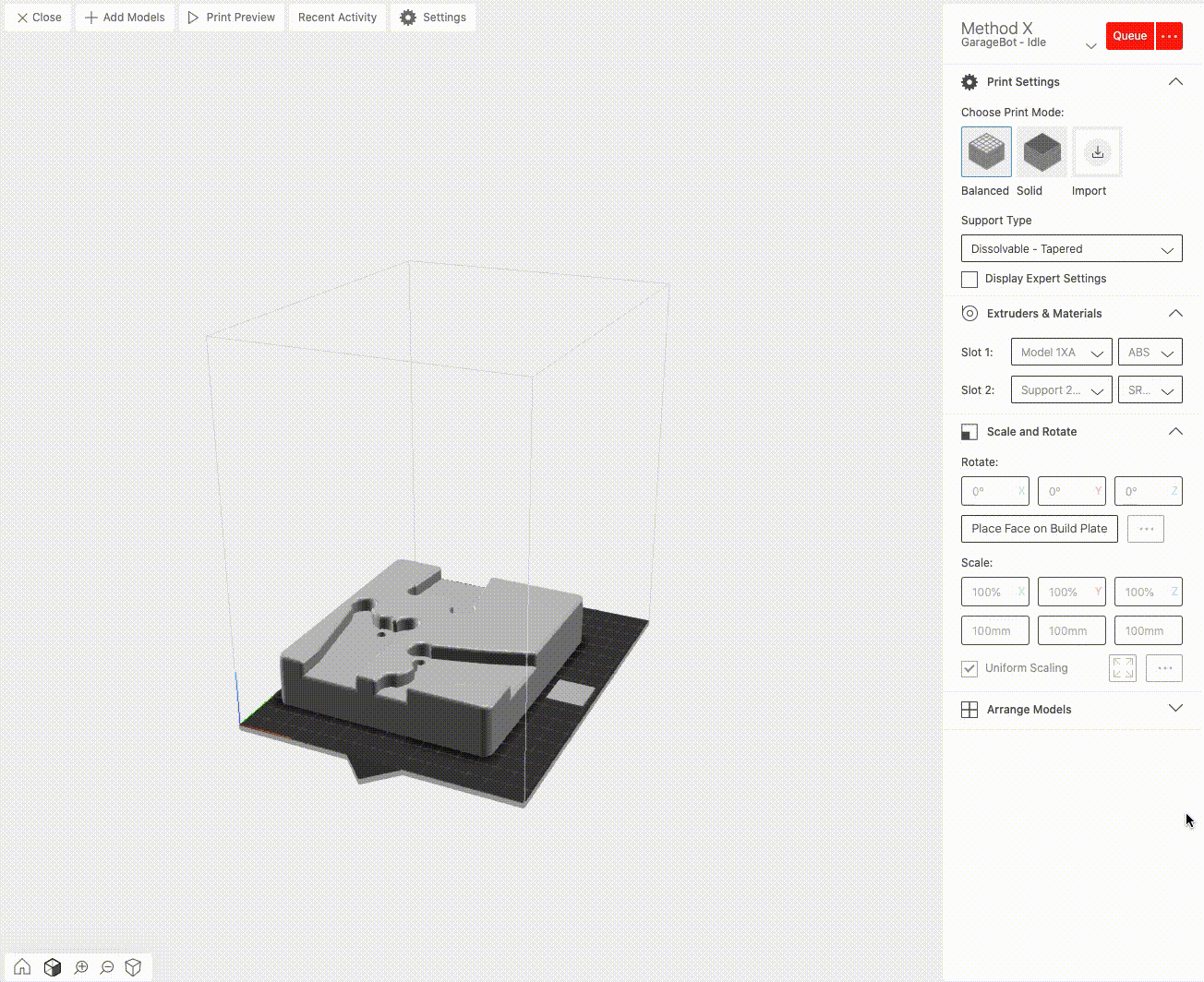Click the Scale and Rotate icon
The height and width of the screenshot is (982, 1204).
[x=969, y=432]
